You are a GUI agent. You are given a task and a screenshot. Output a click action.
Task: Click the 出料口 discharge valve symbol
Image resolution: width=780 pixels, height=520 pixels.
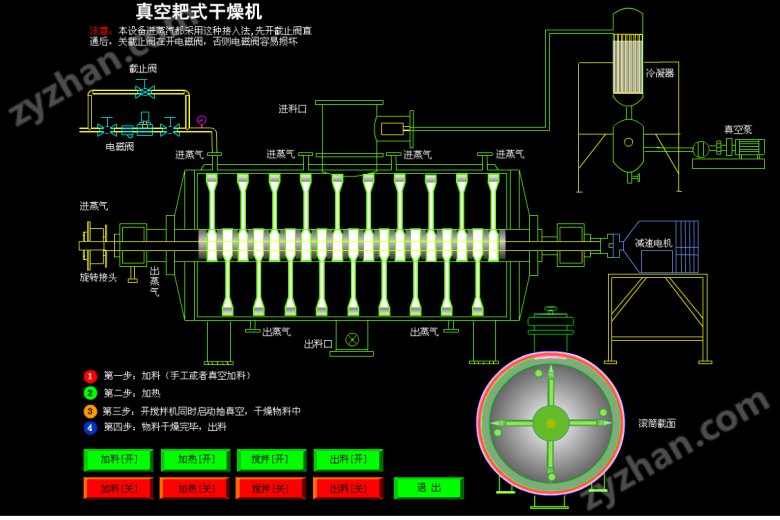pos(351,340)
